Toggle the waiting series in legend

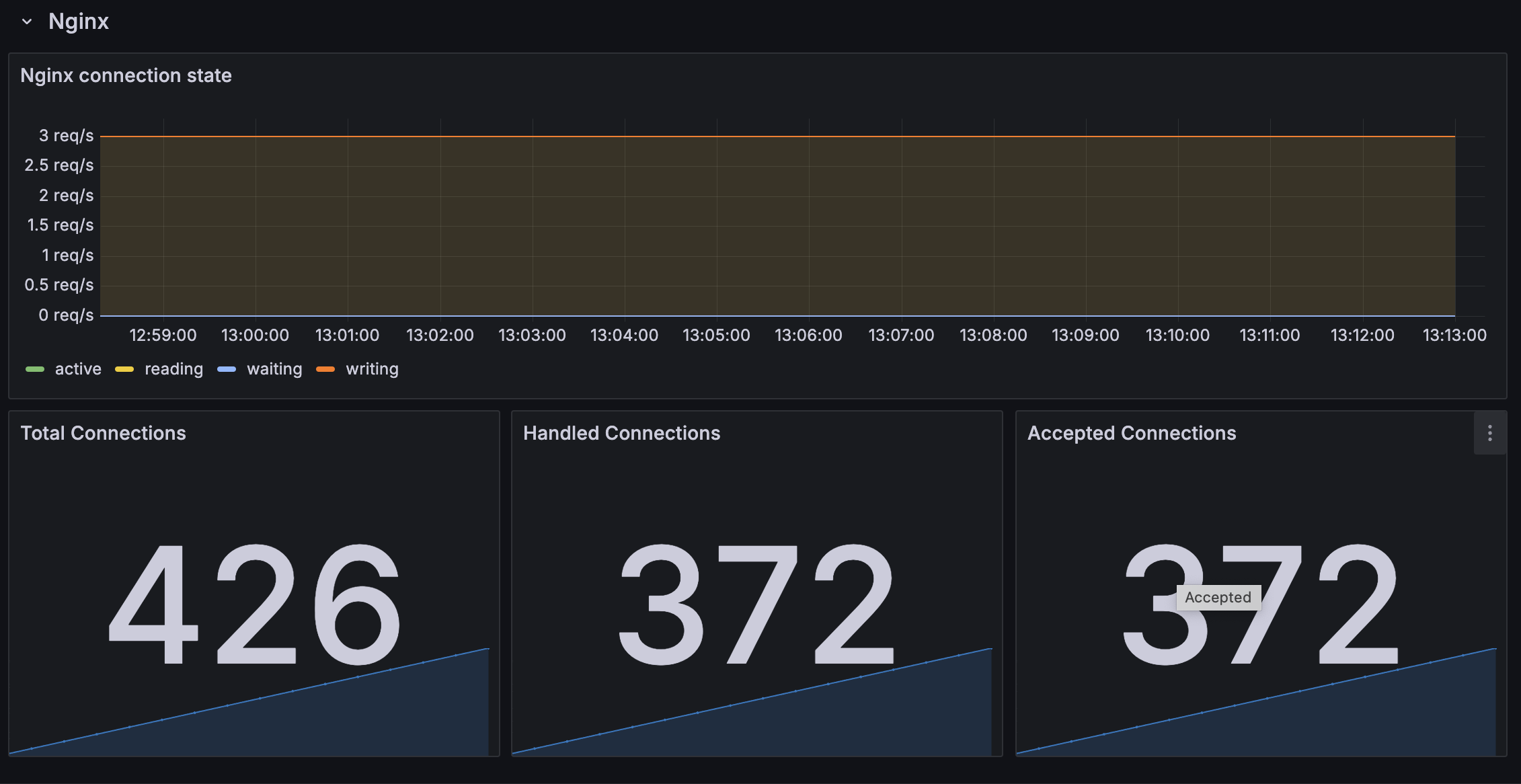click(x=274, y=369)
